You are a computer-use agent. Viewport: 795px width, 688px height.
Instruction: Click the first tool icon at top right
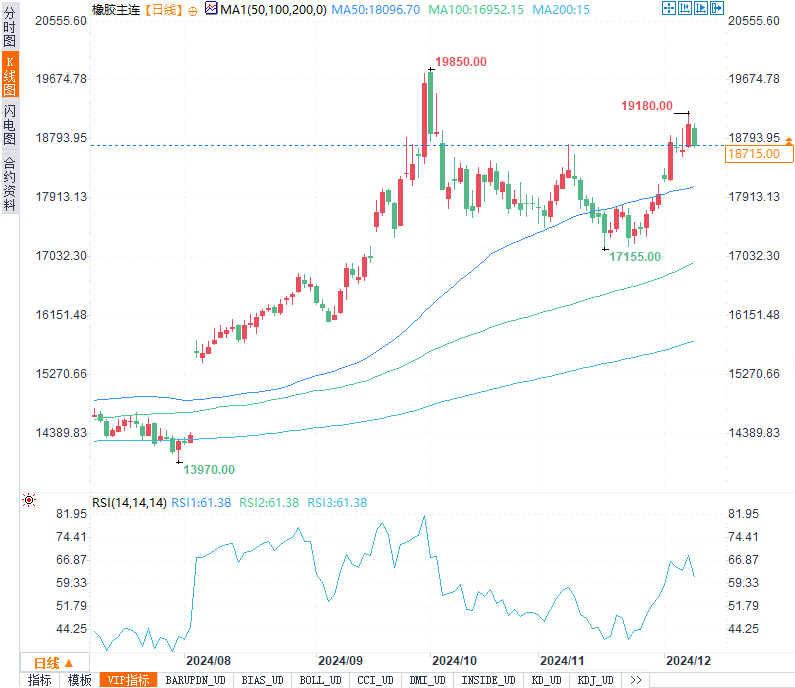click(x=668, y=9)
